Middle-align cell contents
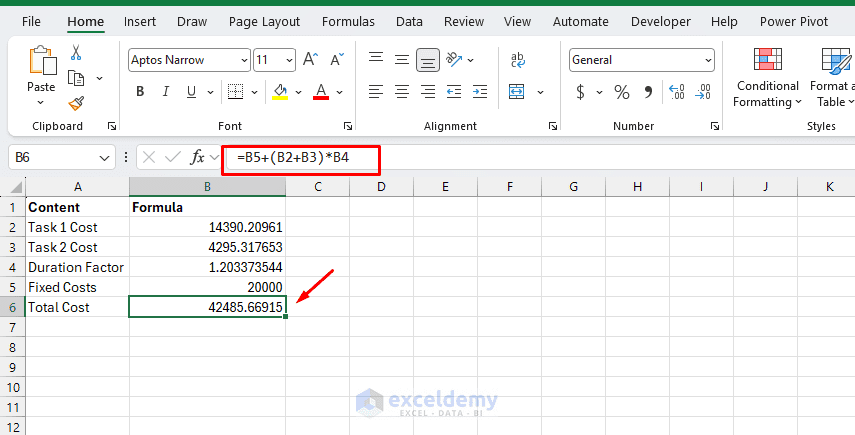The height and width of the screenshot is (435, 855). coord(402,59)
